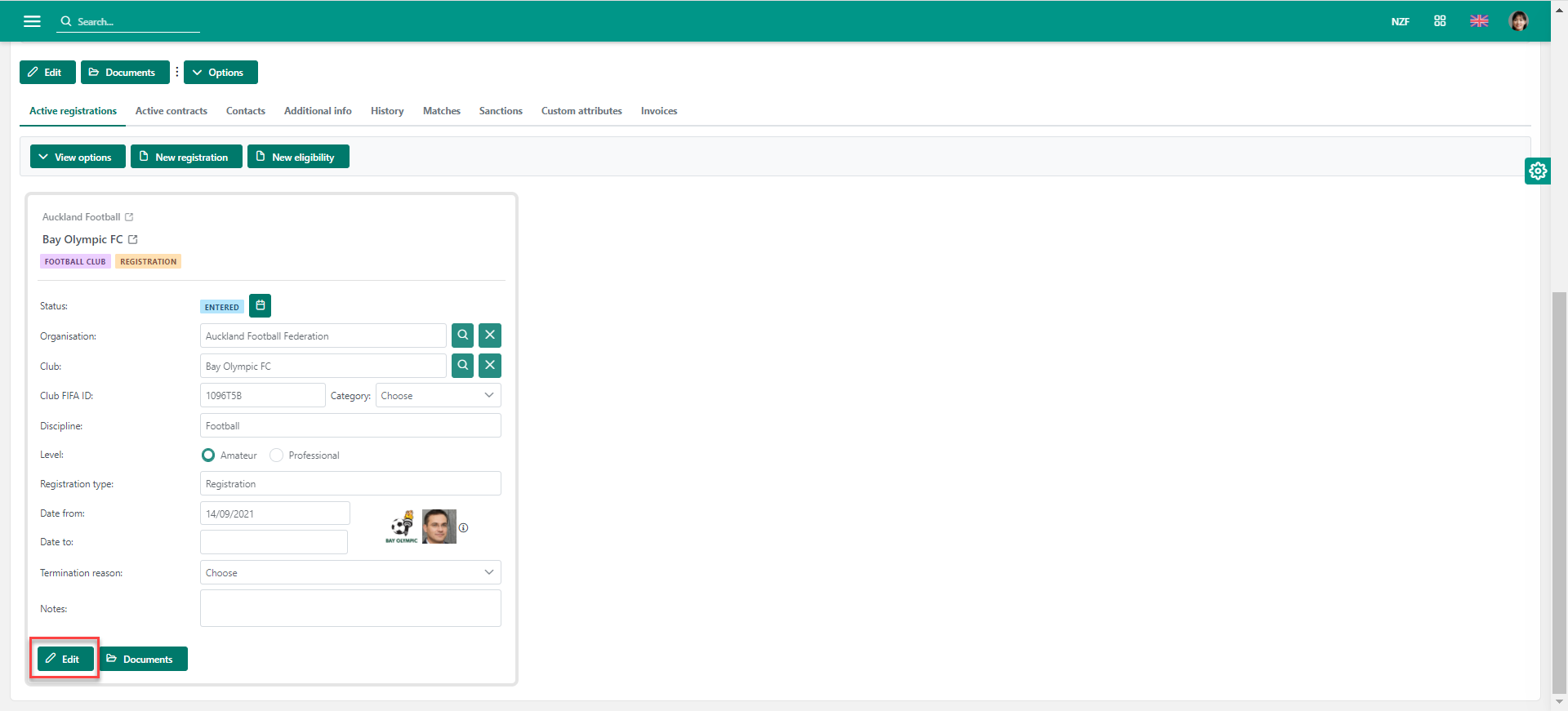This screenshot has height=711, width=1568.
Task: Clear the Club field with X icon
Action: (x=490, y=366)
